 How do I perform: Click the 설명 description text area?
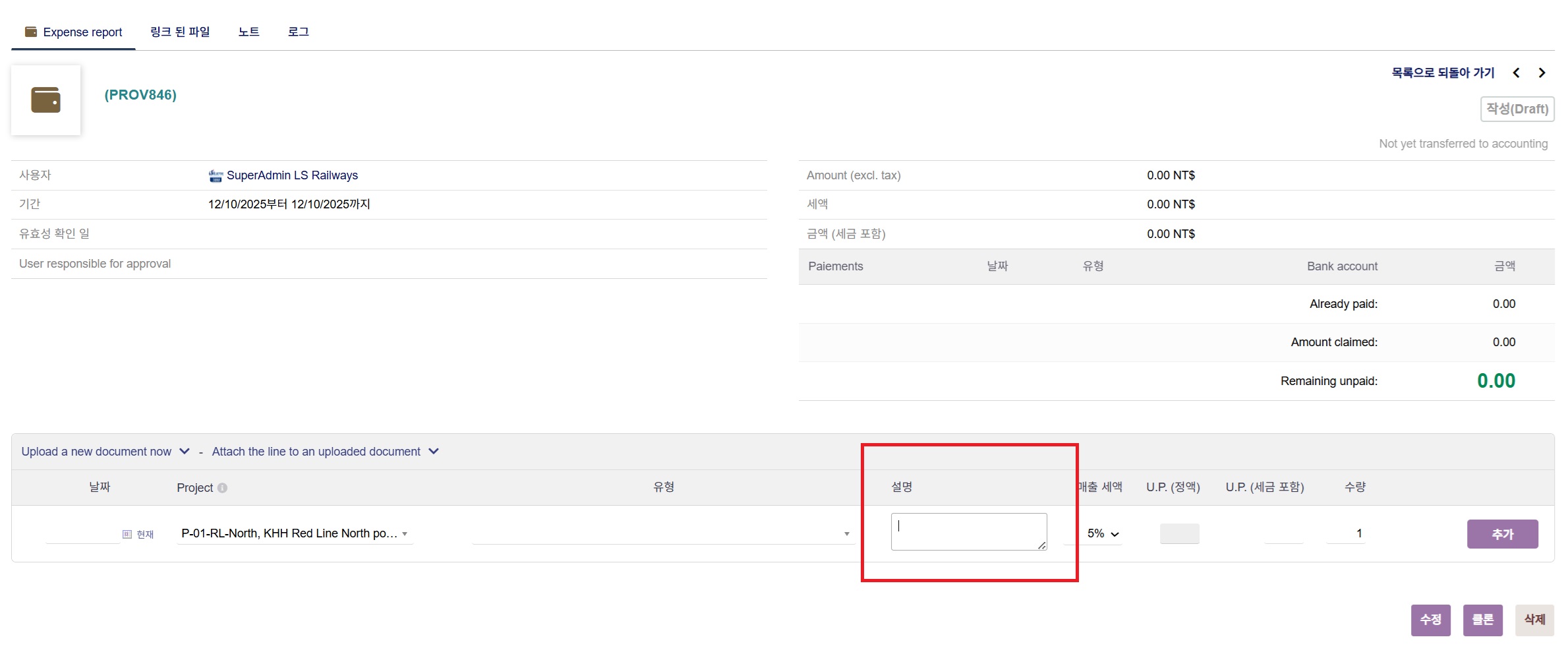tap(968, 531)
